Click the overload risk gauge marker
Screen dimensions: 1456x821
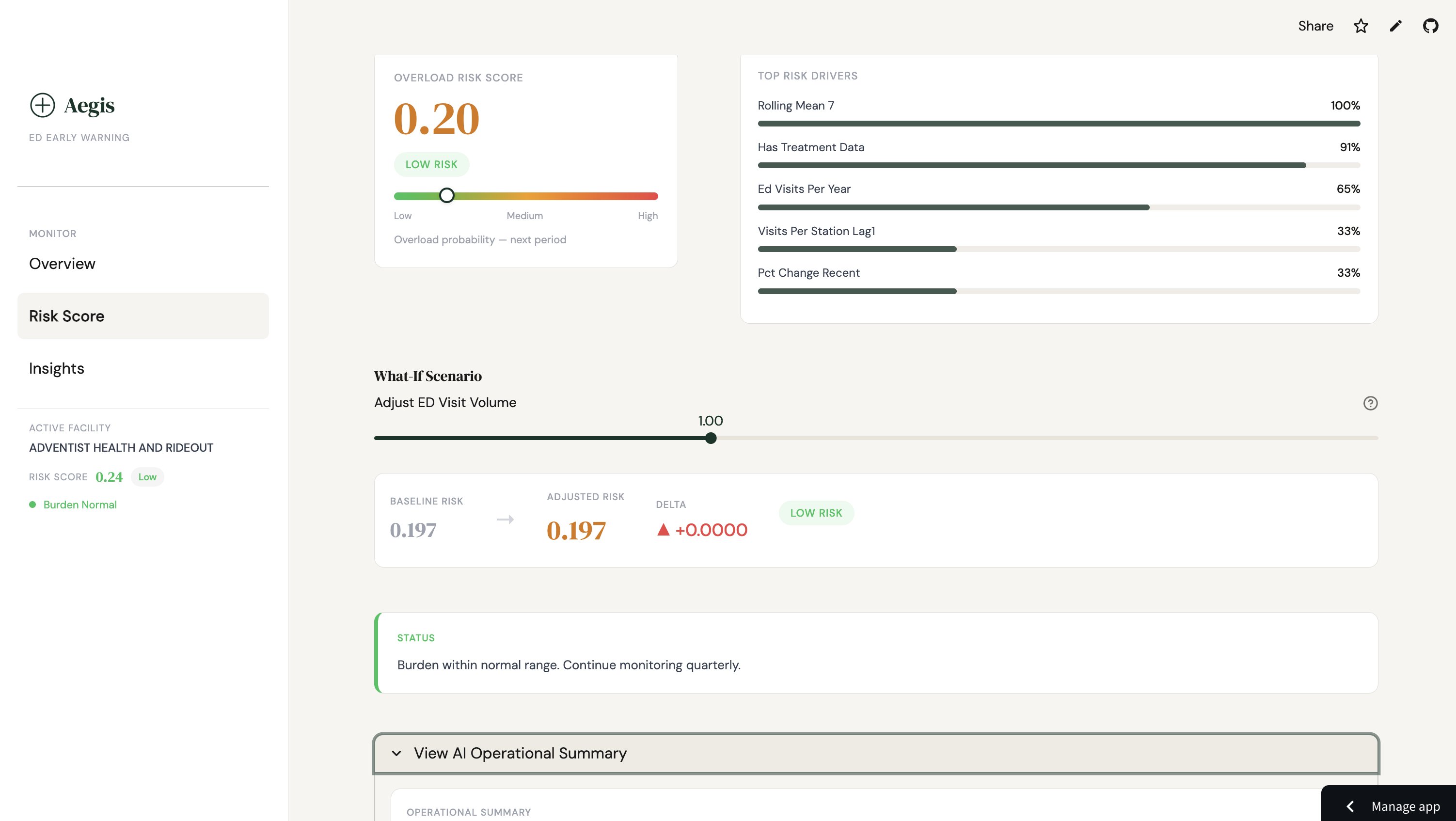tap(446, 195)
